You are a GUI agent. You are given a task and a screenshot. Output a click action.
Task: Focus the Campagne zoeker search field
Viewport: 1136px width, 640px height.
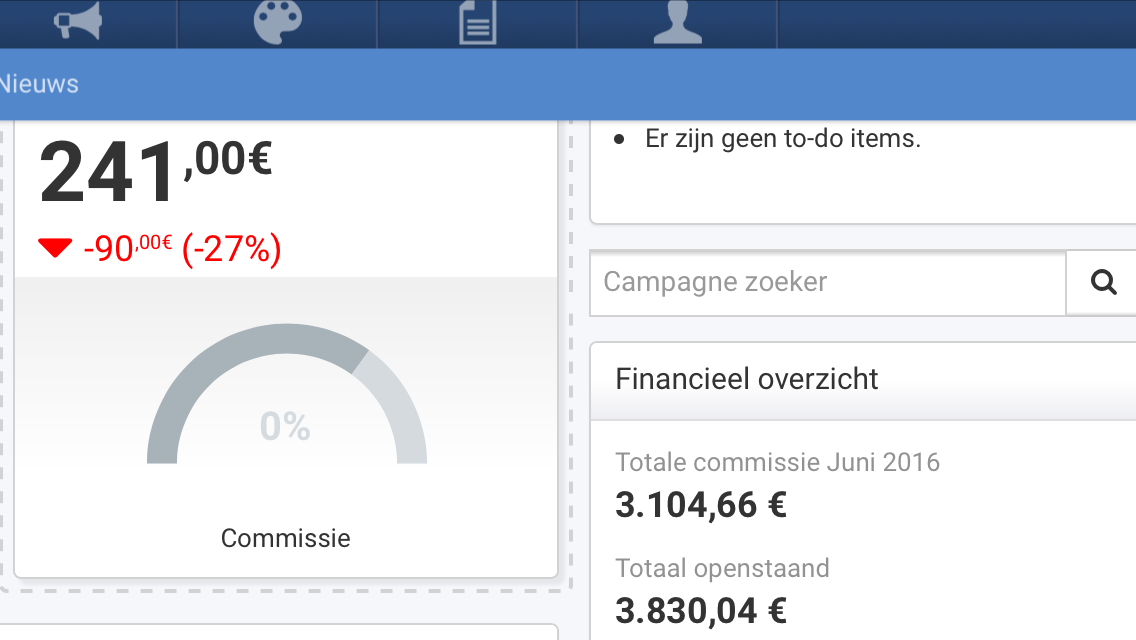828,282
